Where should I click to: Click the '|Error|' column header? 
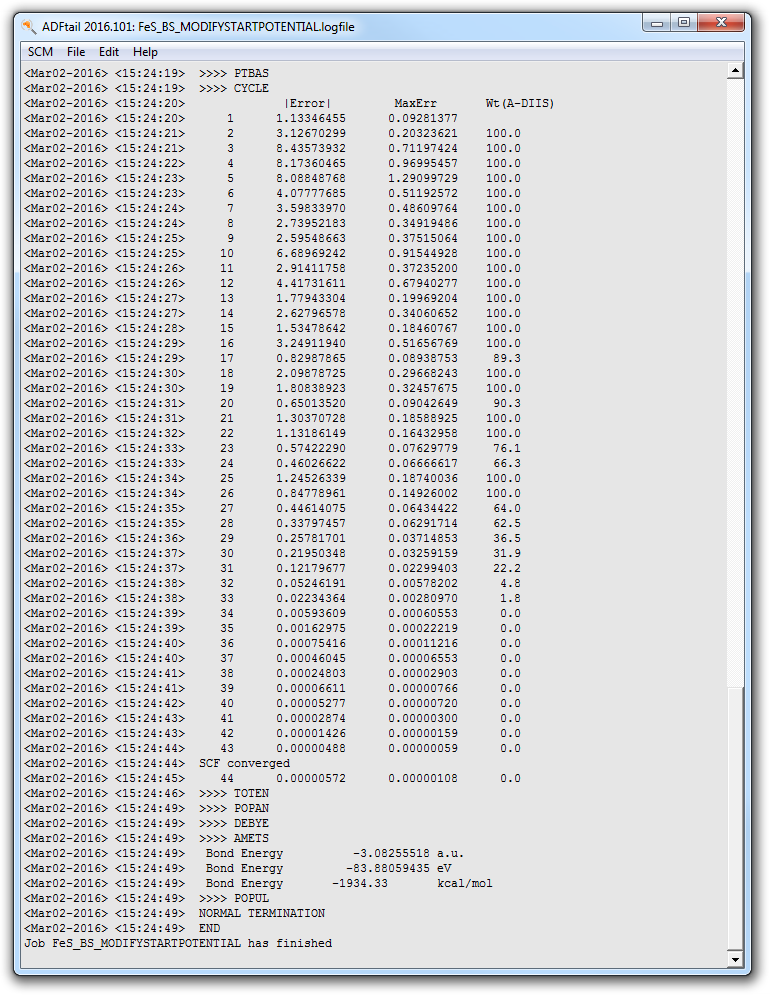[307, 103]
